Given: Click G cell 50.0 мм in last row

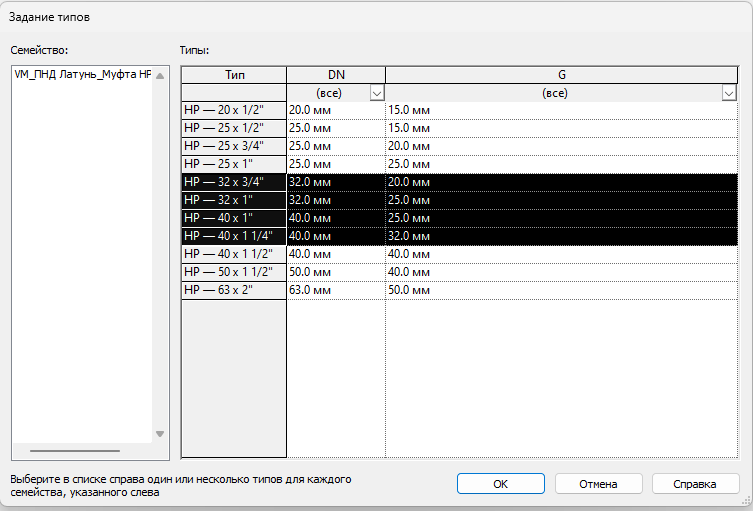Looking at the screenshot, I should pos(561,290).
